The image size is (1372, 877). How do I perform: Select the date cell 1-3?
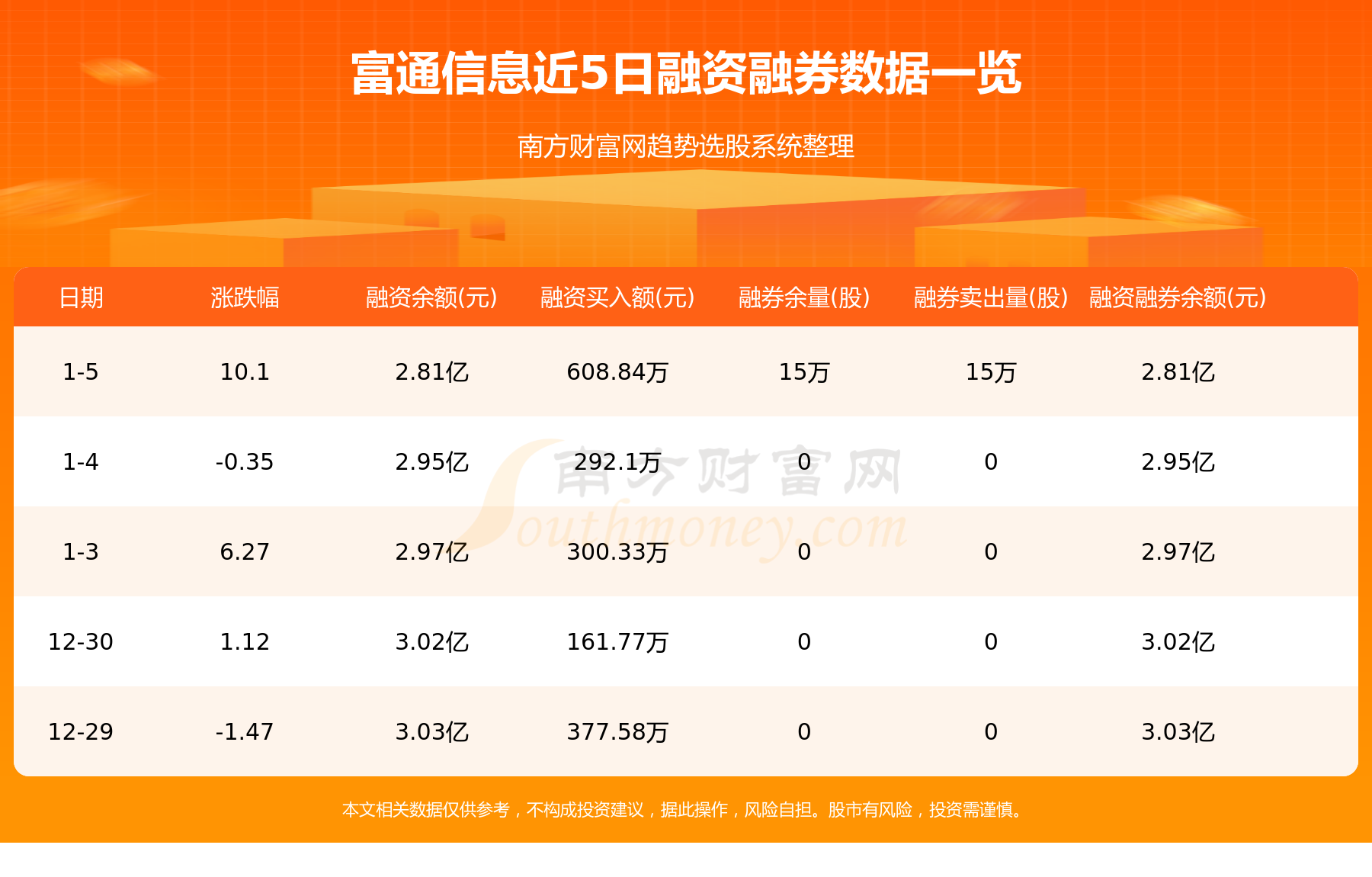(x=81, y=552)
